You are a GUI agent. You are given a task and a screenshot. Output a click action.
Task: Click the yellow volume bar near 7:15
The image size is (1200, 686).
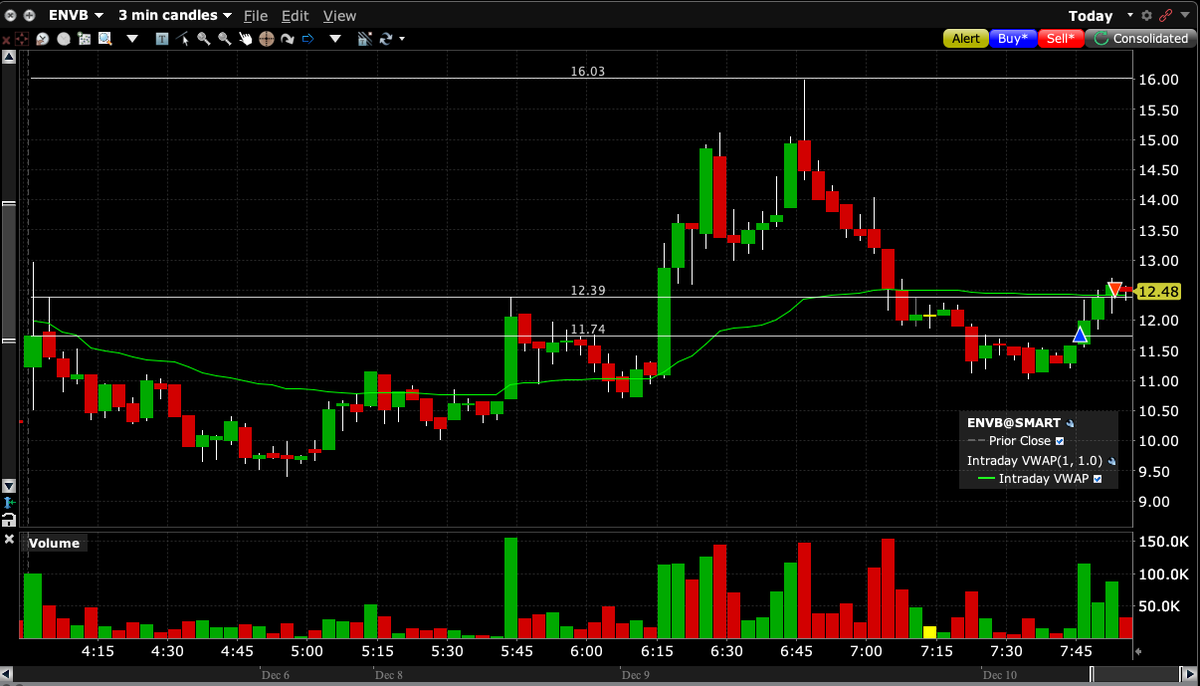929,632
